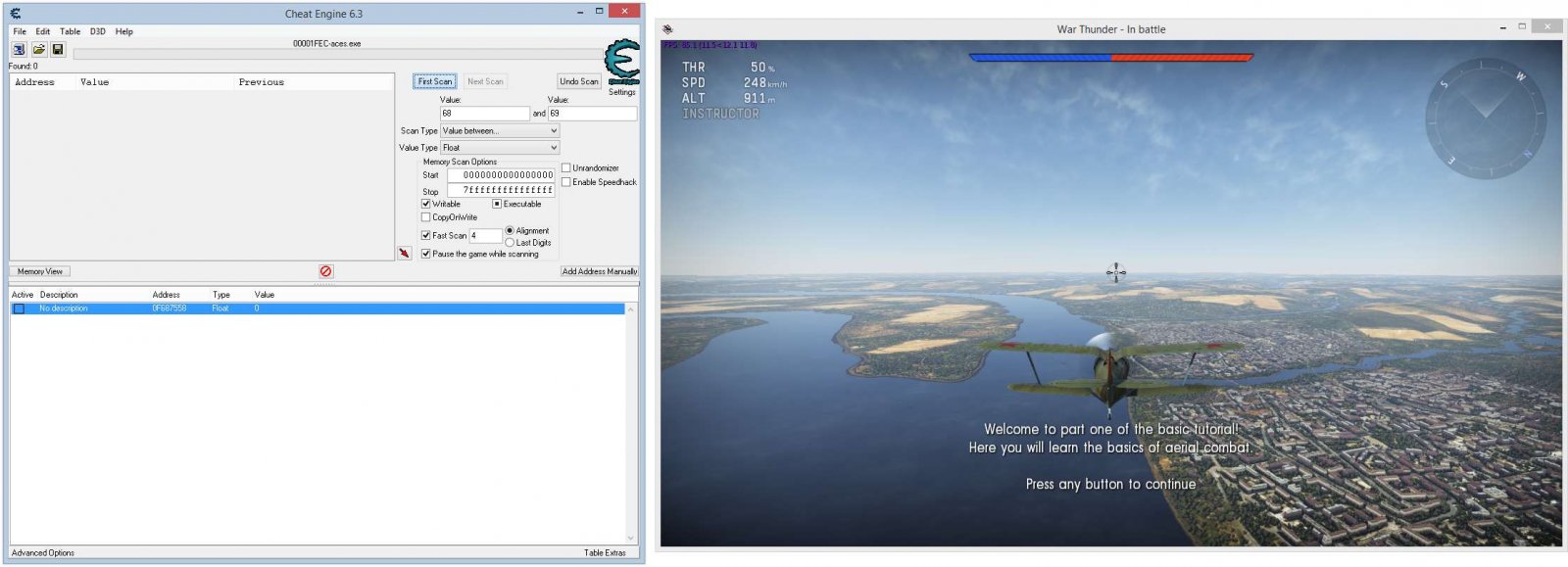The width and height of the screenshot is (1568, 567).
Task: Click the INSTRUCTOR label in War Thunder
Action: 720,115
